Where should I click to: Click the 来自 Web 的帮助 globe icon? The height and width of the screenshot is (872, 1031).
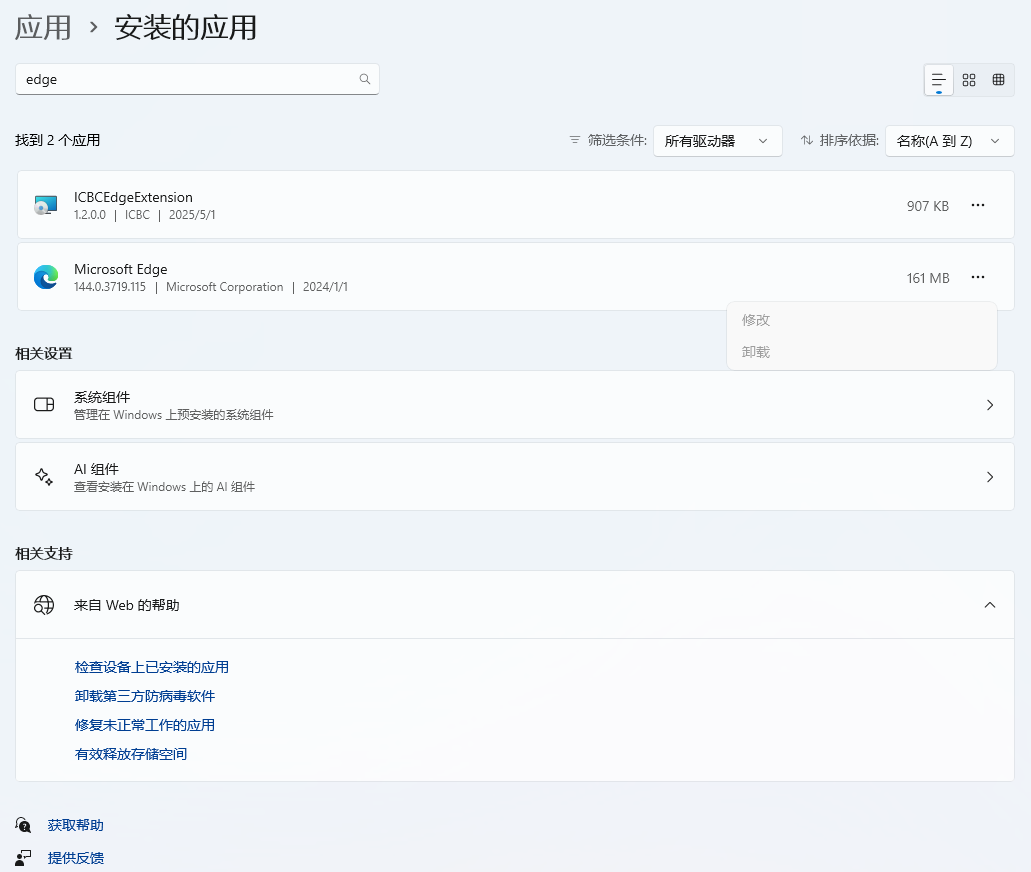(44, 605)
